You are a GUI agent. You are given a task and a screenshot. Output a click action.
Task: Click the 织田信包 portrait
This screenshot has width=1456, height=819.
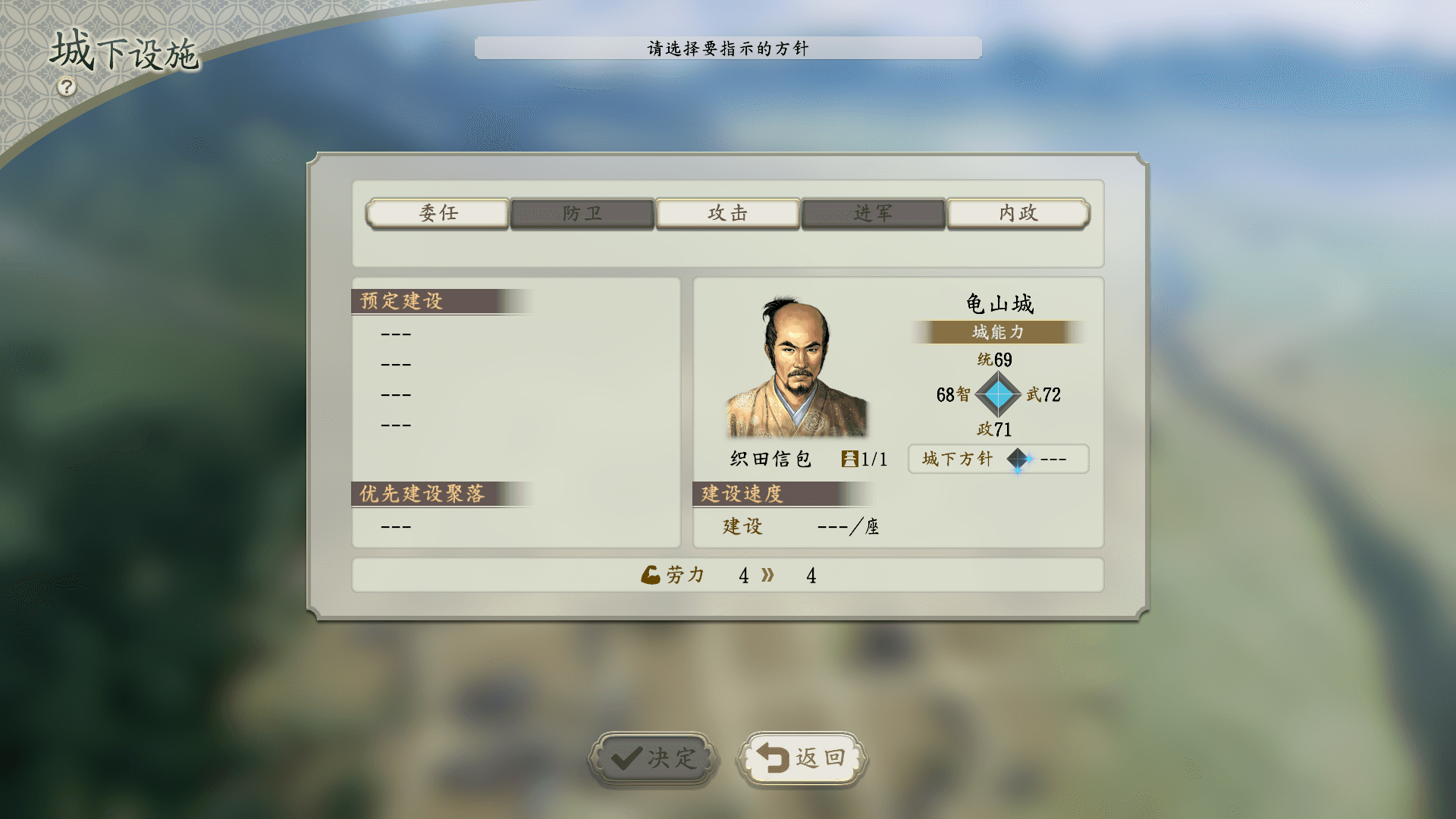coord(796,367)
